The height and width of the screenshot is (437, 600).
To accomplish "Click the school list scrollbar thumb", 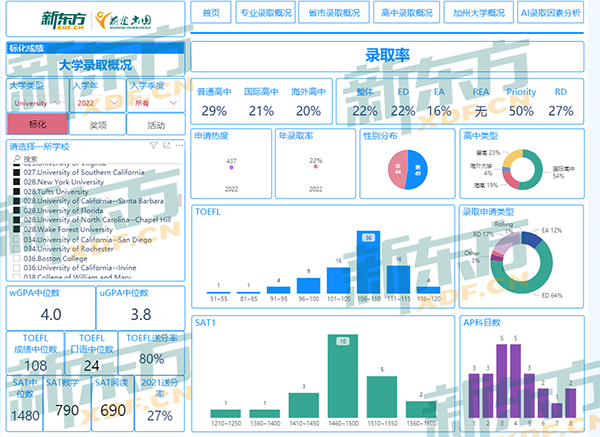I will click(x=179, y=201).
